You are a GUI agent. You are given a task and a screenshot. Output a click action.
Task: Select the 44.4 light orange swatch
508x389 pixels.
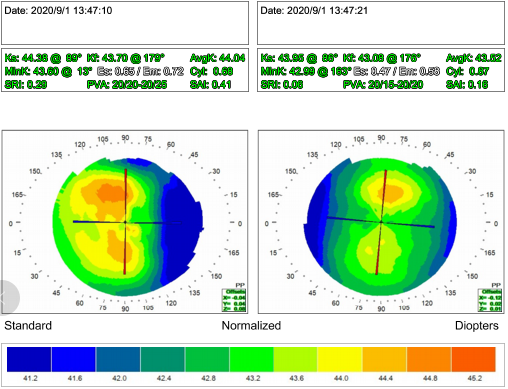click(x=384, y=359)
